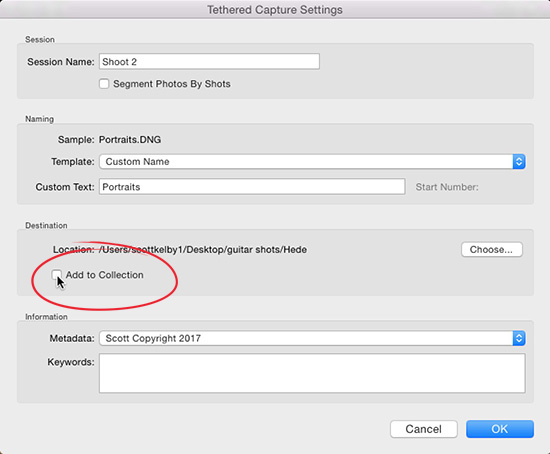Confirm settings with the OK button

pos(499,429)
